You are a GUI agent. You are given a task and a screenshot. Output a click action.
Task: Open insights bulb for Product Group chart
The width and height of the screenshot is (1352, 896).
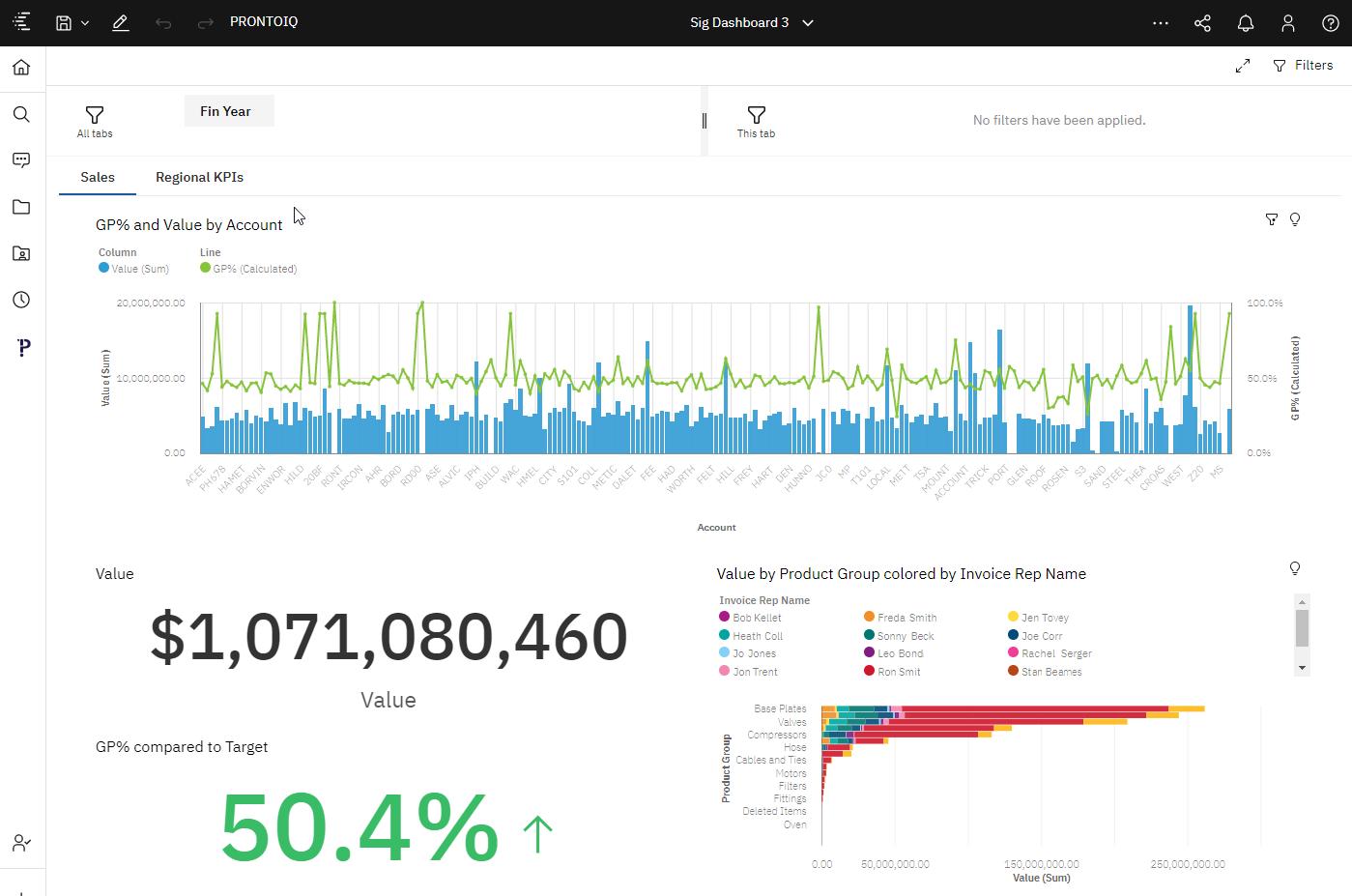tap(1295, 568)
